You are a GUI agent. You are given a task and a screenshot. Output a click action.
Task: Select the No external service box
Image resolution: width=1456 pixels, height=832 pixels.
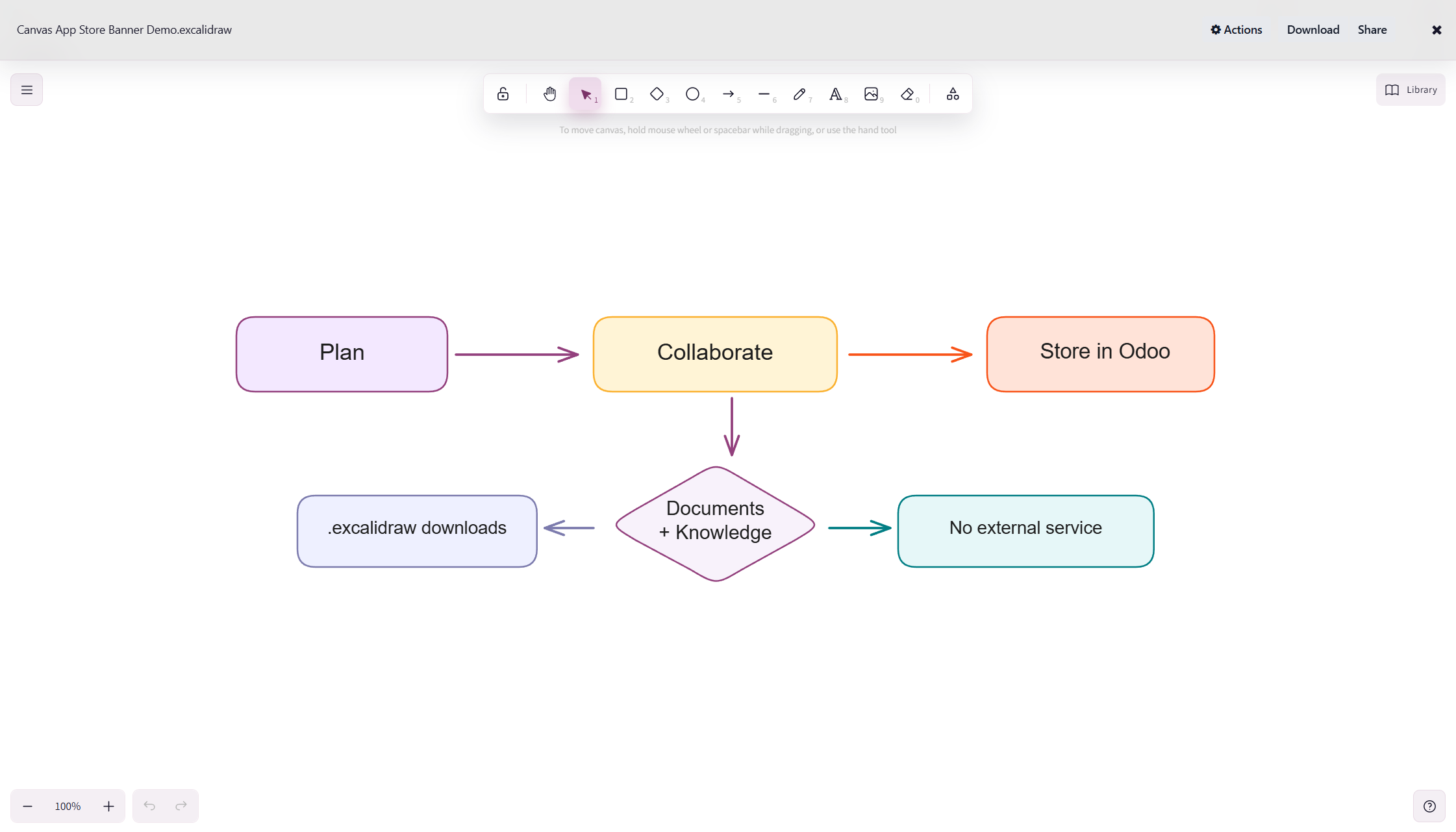pos(1026,531)
